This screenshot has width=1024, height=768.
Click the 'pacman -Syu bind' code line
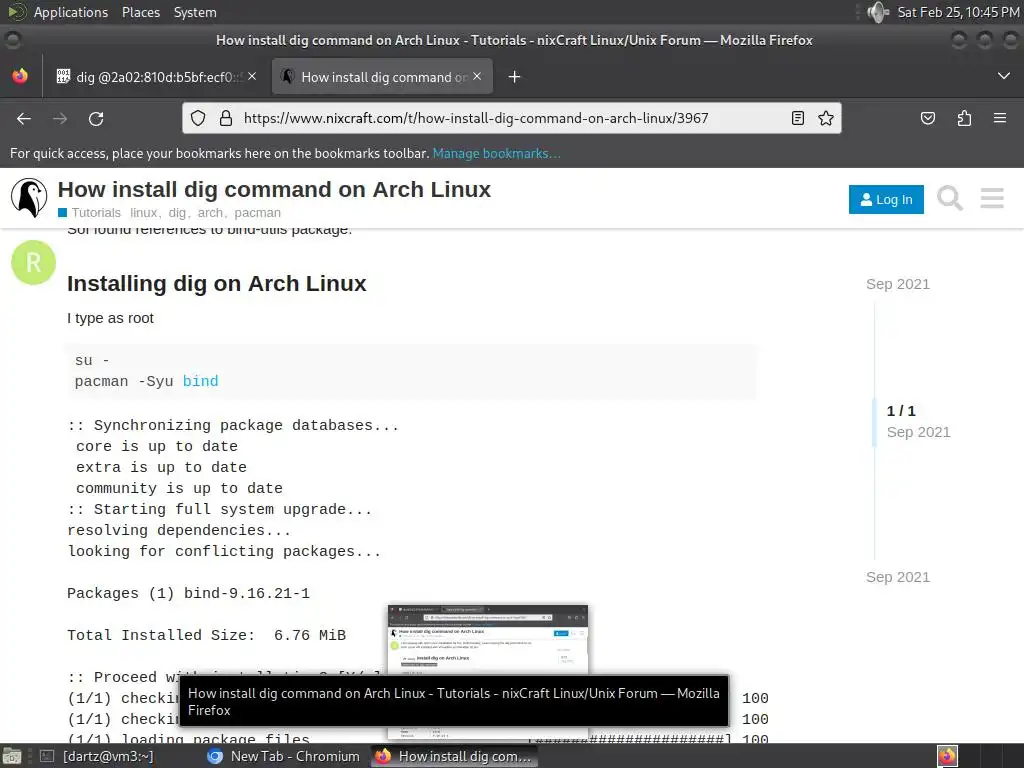(146, 381)
